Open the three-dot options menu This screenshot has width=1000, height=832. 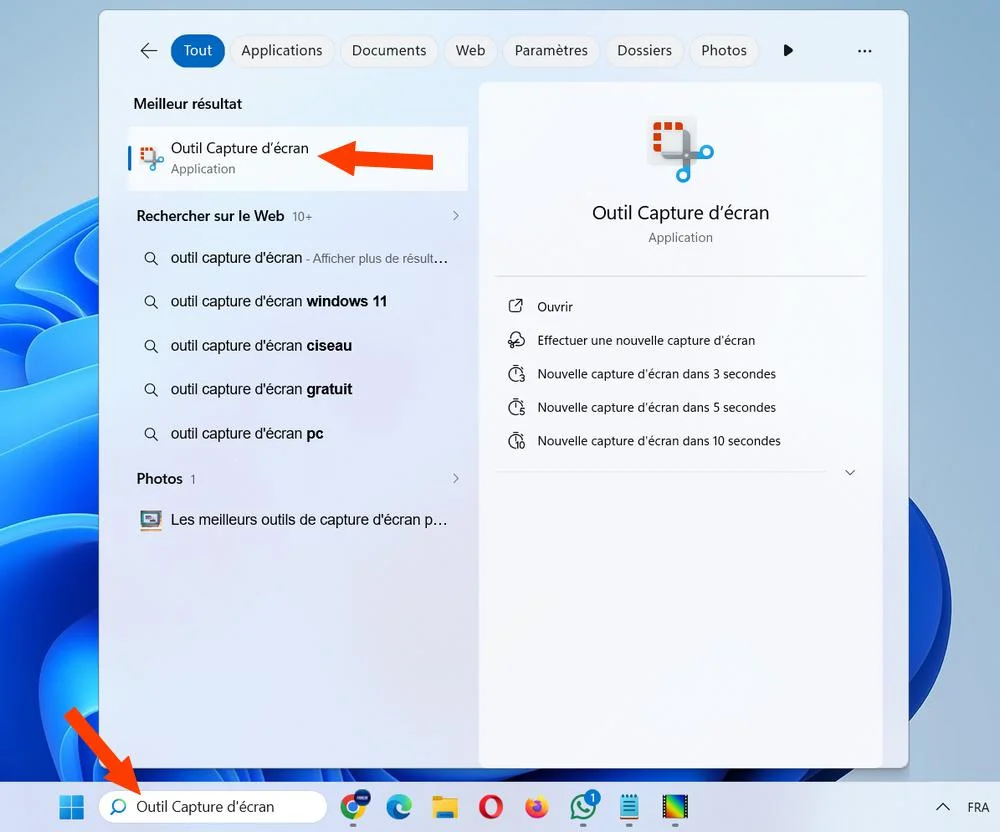pyautogui.click(x=864, y=51)
